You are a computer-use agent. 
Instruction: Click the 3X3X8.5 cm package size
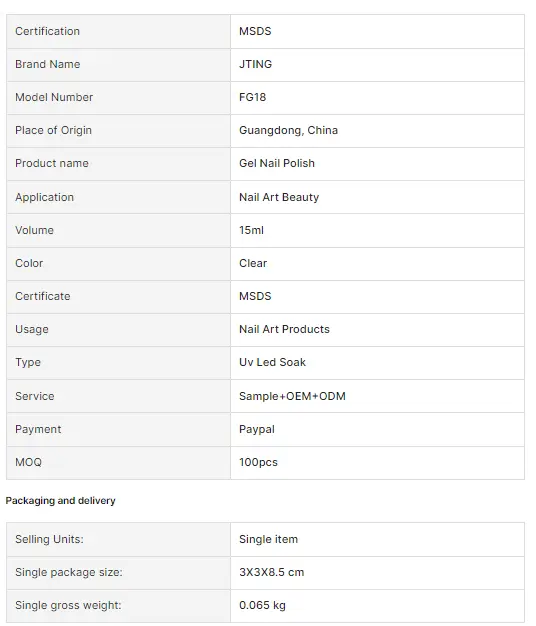coord(271,572)
